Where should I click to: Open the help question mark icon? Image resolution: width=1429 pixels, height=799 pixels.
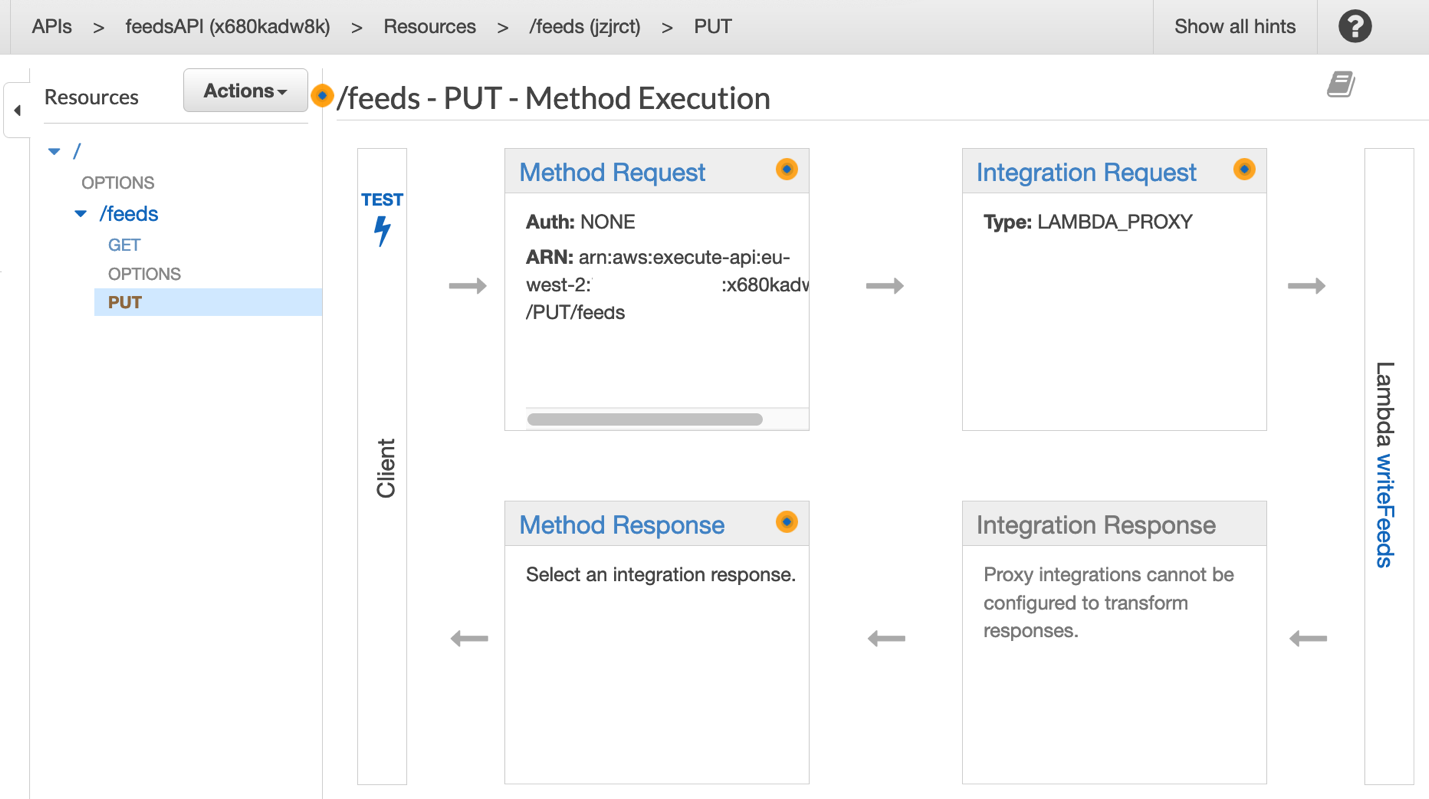[x=1354, y=27]
